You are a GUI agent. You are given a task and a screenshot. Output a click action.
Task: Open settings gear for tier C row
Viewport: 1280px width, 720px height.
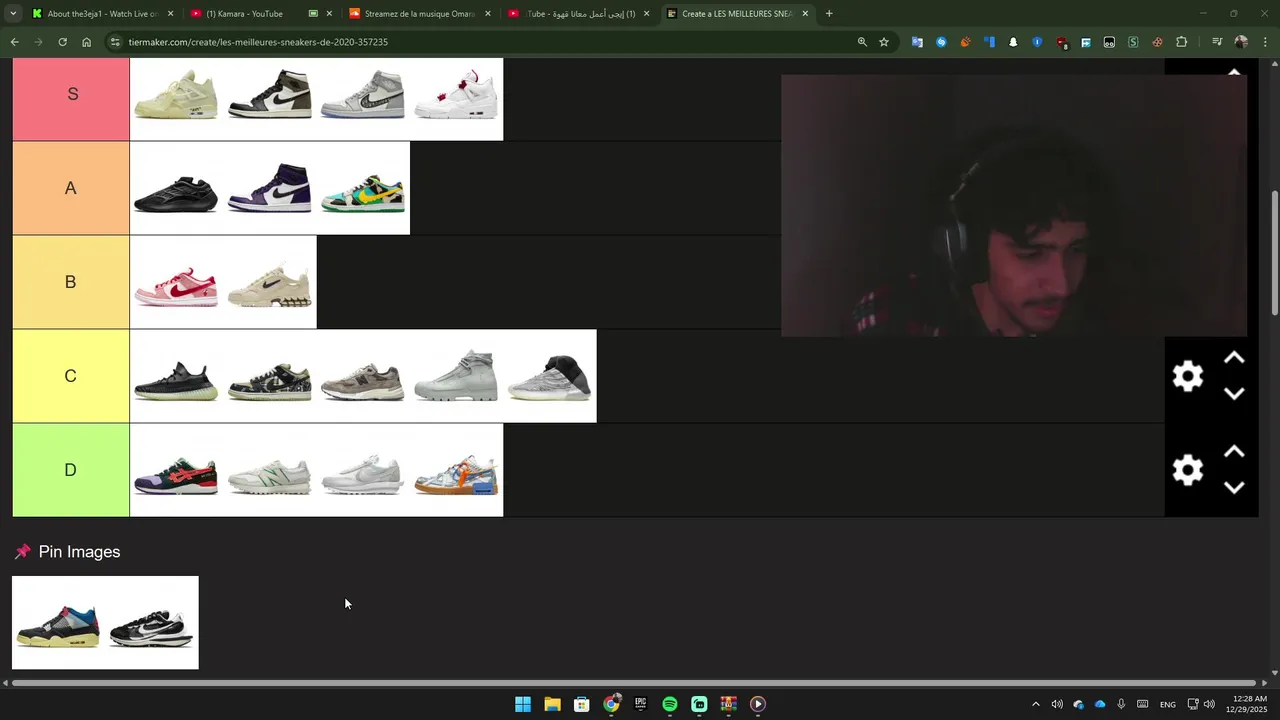(x=1187, y=376)
